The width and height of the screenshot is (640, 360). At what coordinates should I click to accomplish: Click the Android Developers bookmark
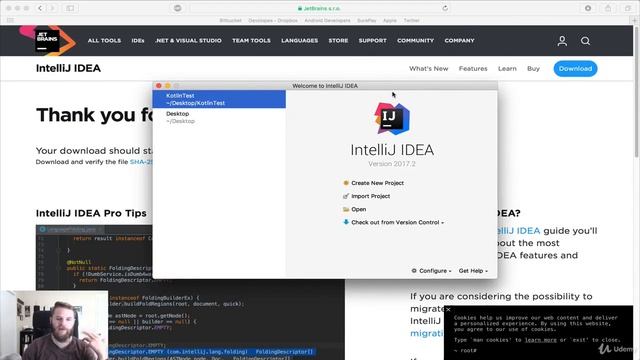point(327,20)
